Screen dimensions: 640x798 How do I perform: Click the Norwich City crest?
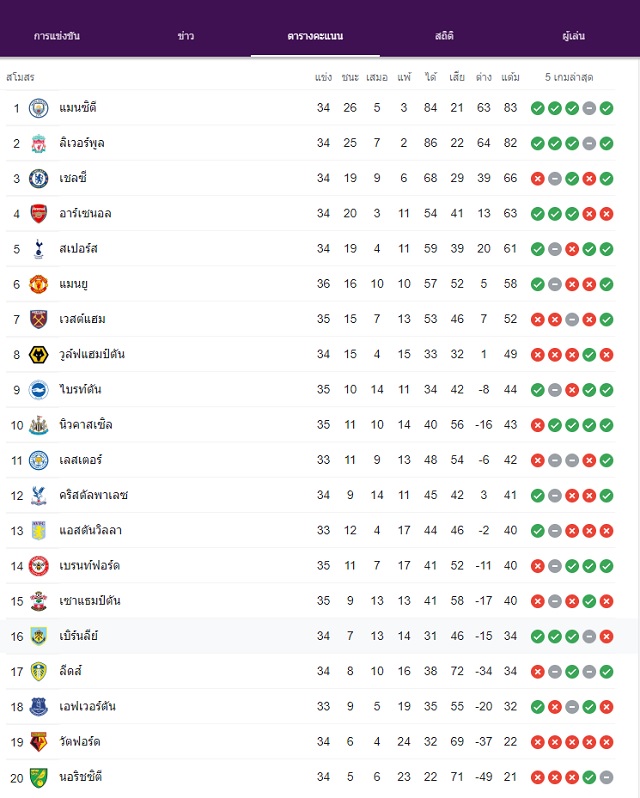pyautogui.click(x=39, y=778)
